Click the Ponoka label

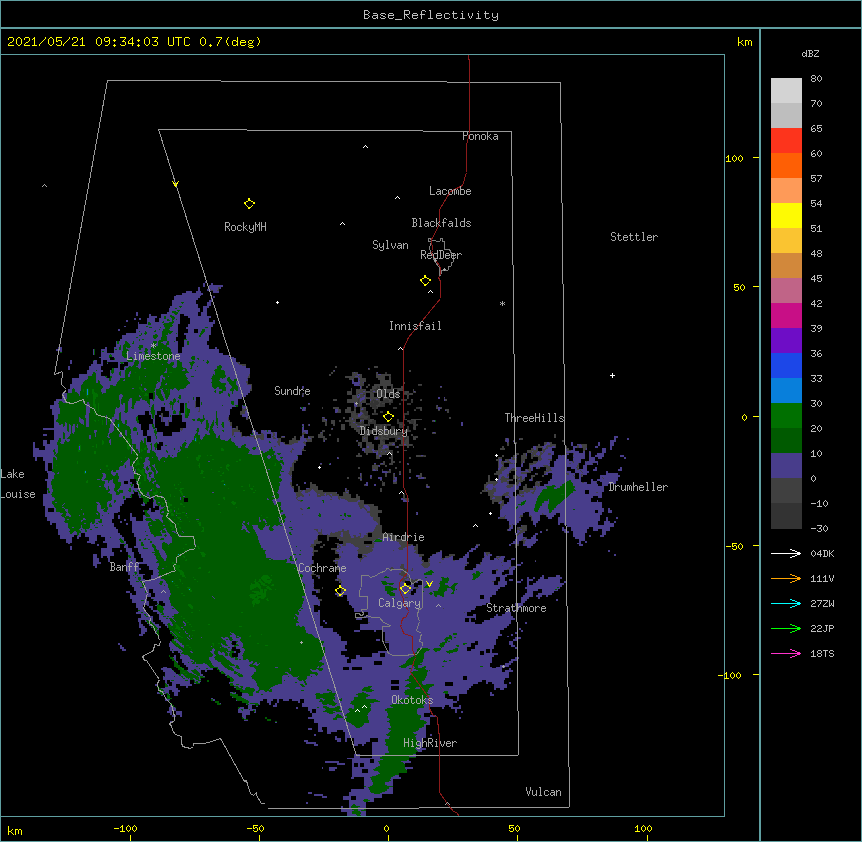[480, 136]
